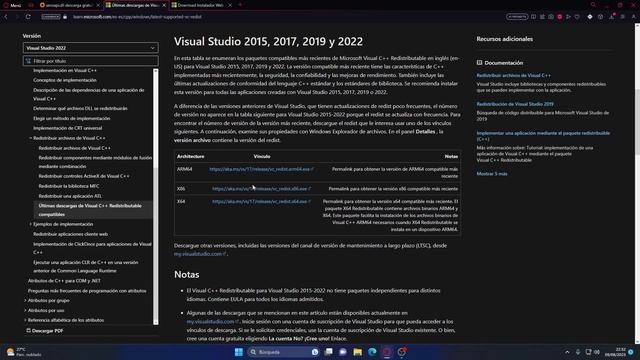Open Conceptos de implementación sidebar entry

pos(65,80)
